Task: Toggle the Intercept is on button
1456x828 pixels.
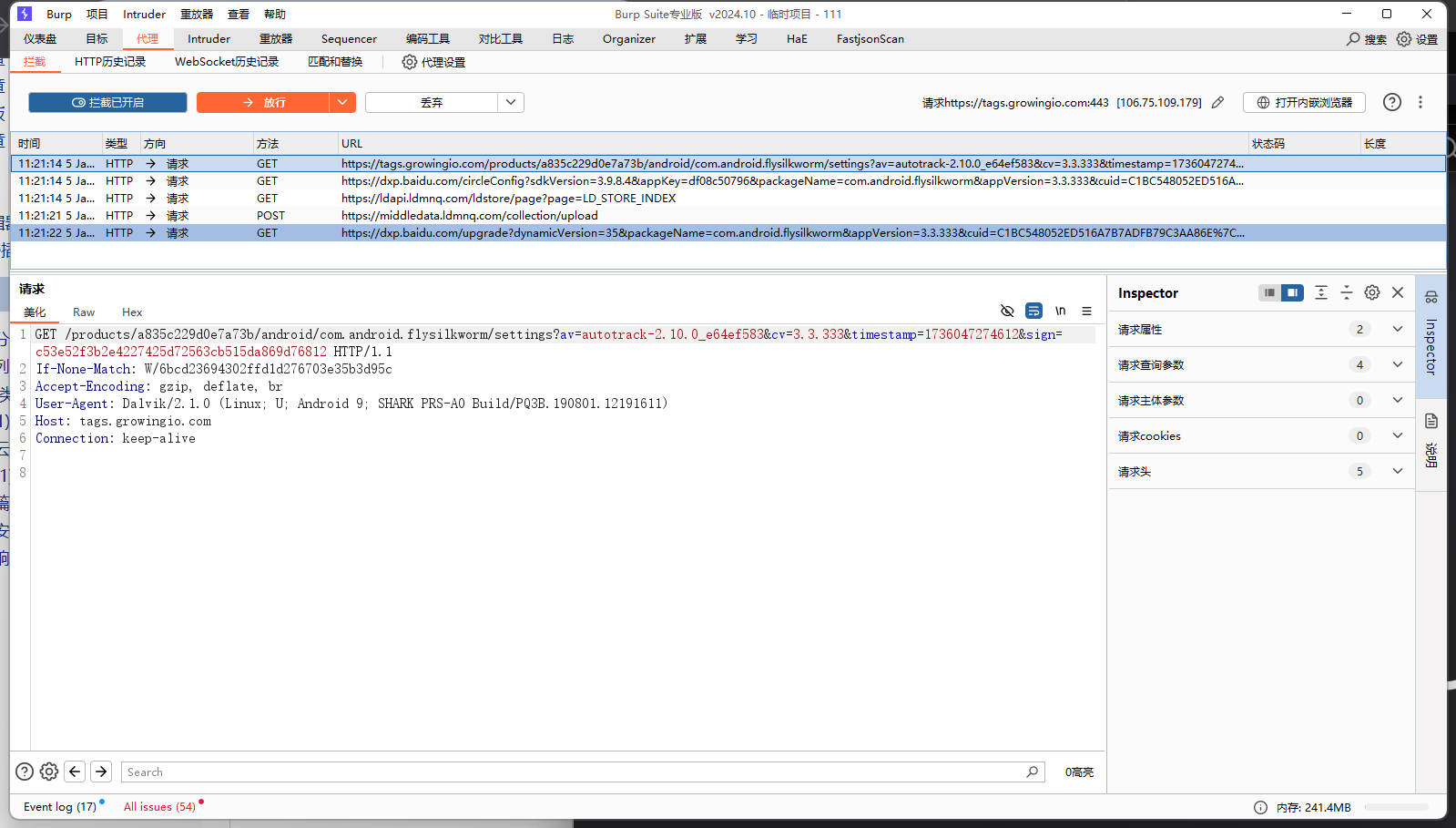Action: [107, 102]
